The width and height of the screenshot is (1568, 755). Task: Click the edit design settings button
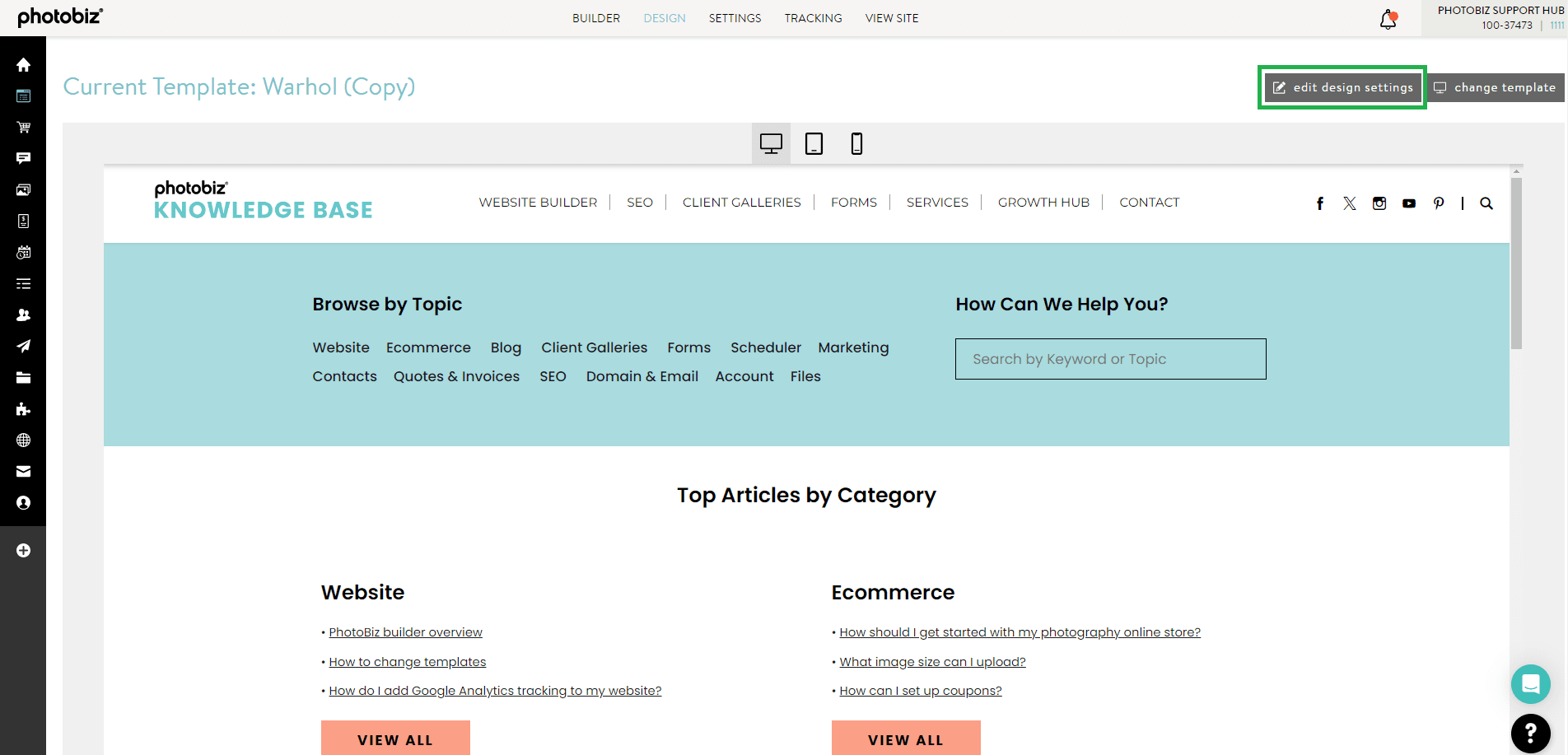[1342, 87]
